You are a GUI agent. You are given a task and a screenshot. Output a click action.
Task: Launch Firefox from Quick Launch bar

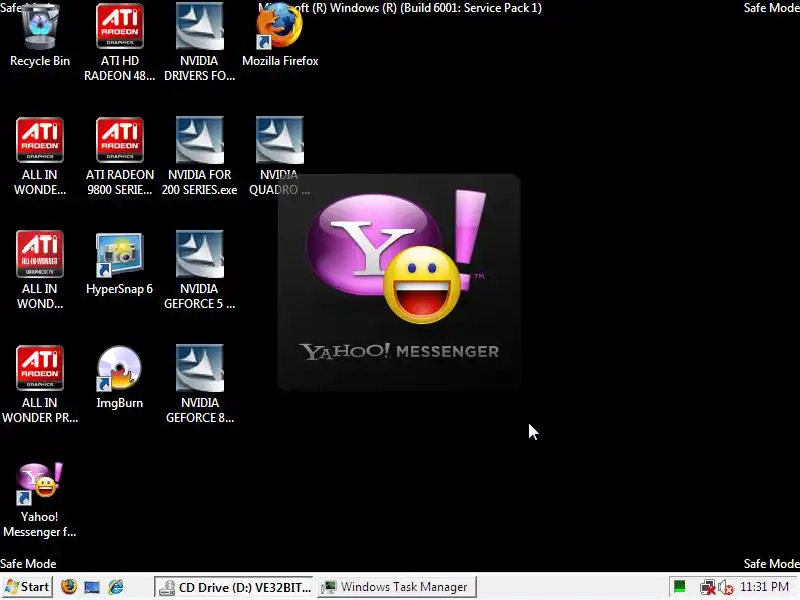pos(69,587)
